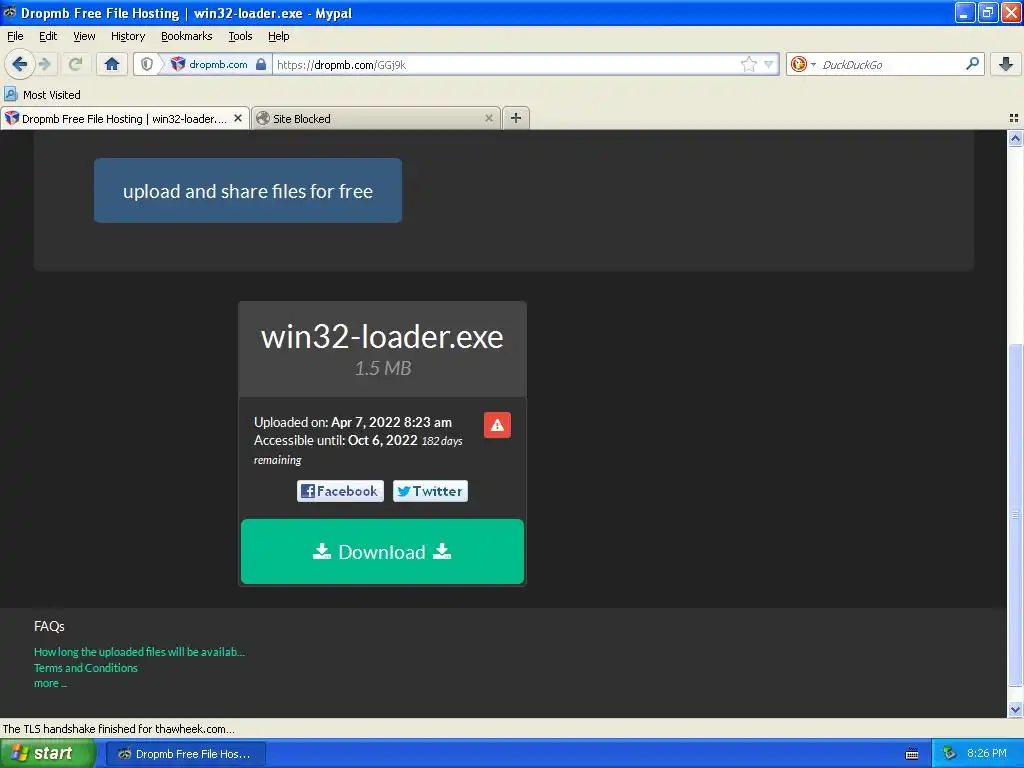Image resolution: width=1024 pixels, height=768 pixels.
Task: Open the Help menu
Action: click(x=278, y=36)
